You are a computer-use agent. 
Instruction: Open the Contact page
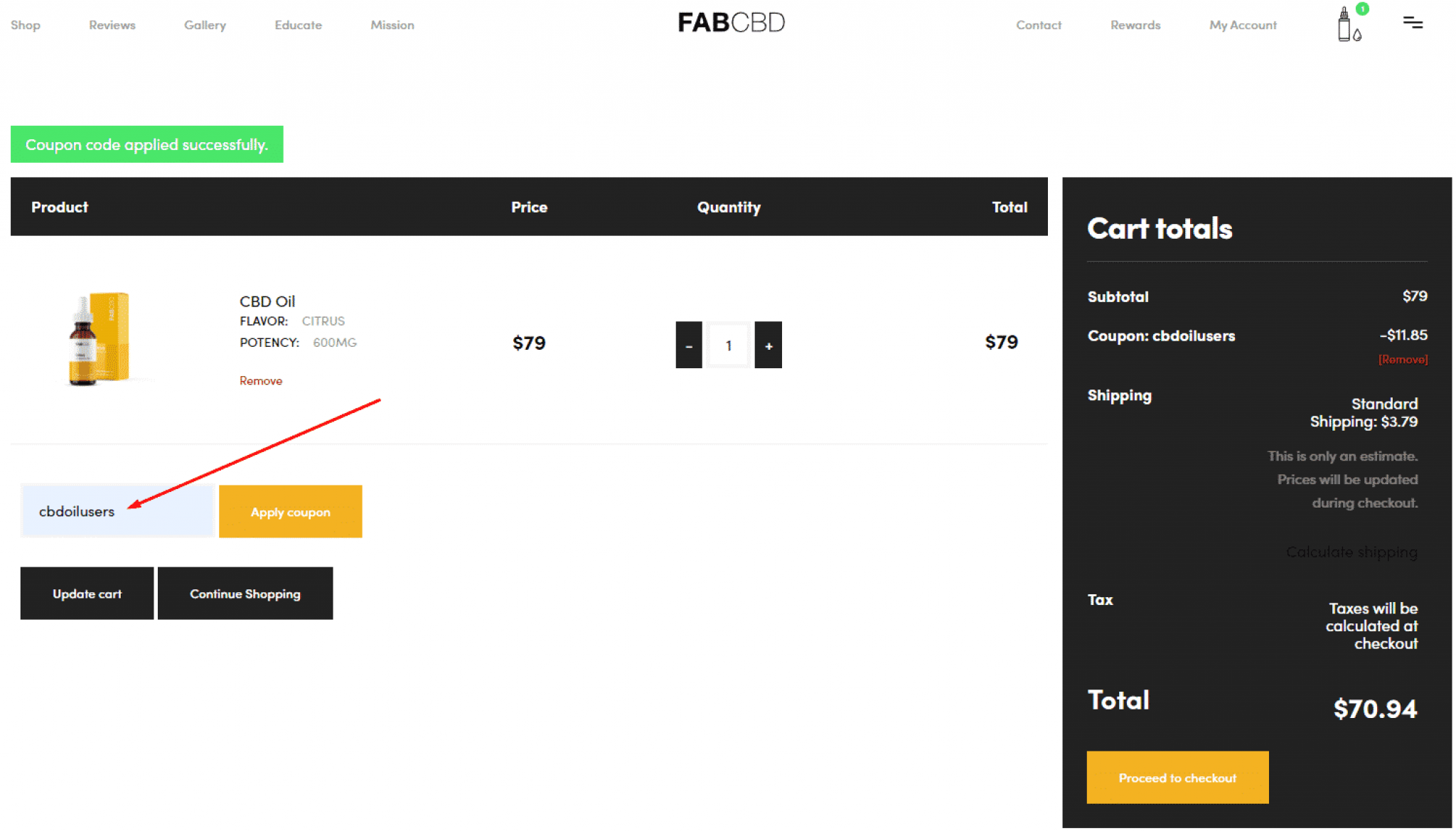(x=1038, y=25)
